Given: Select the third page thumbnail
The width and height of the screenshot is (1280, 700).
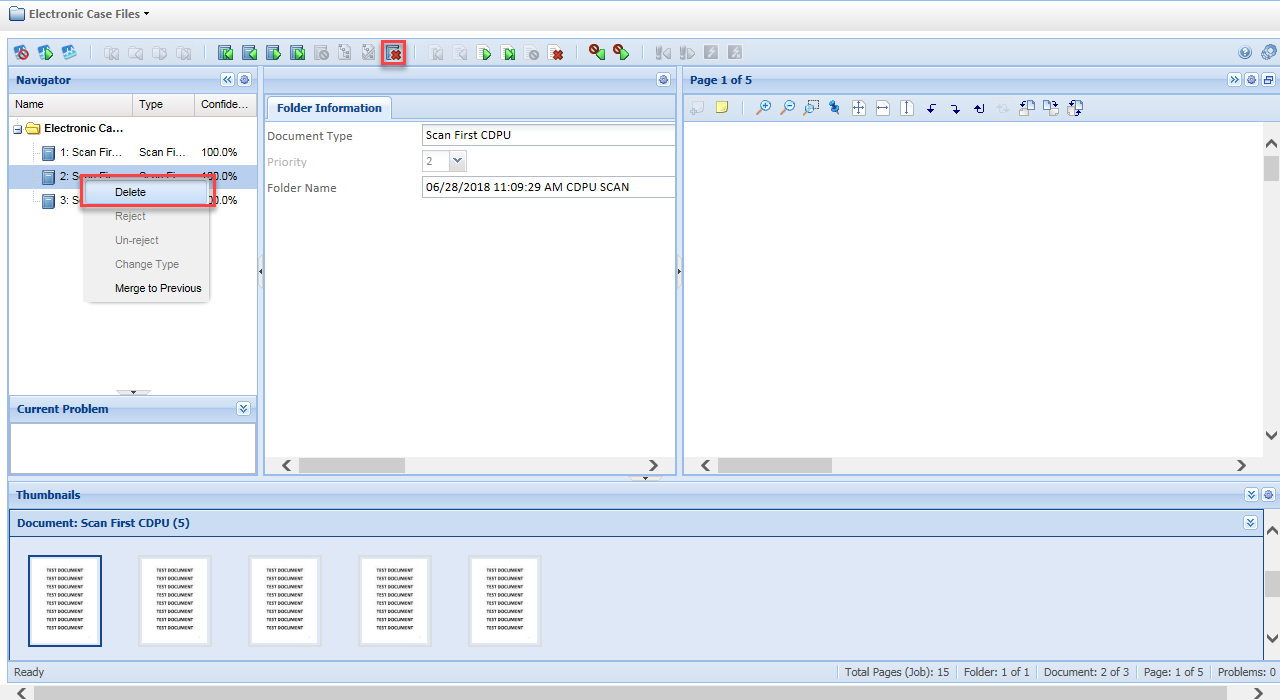Looking at the screenshot, I should pos(284,600).
